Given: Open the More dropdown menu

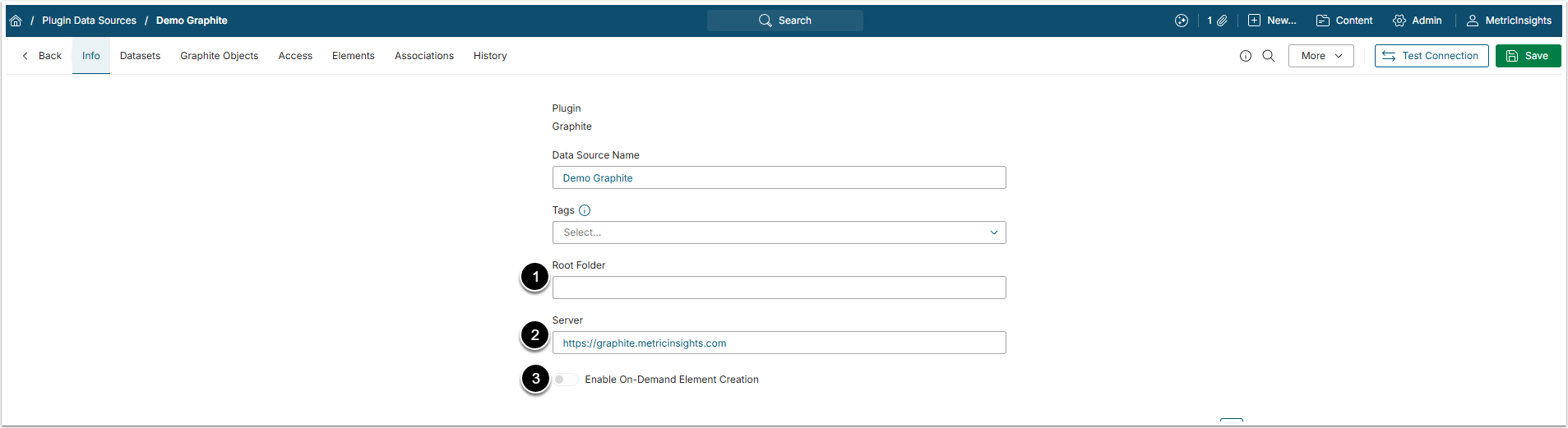Looking at the screenshot, I should [1321, 56].
